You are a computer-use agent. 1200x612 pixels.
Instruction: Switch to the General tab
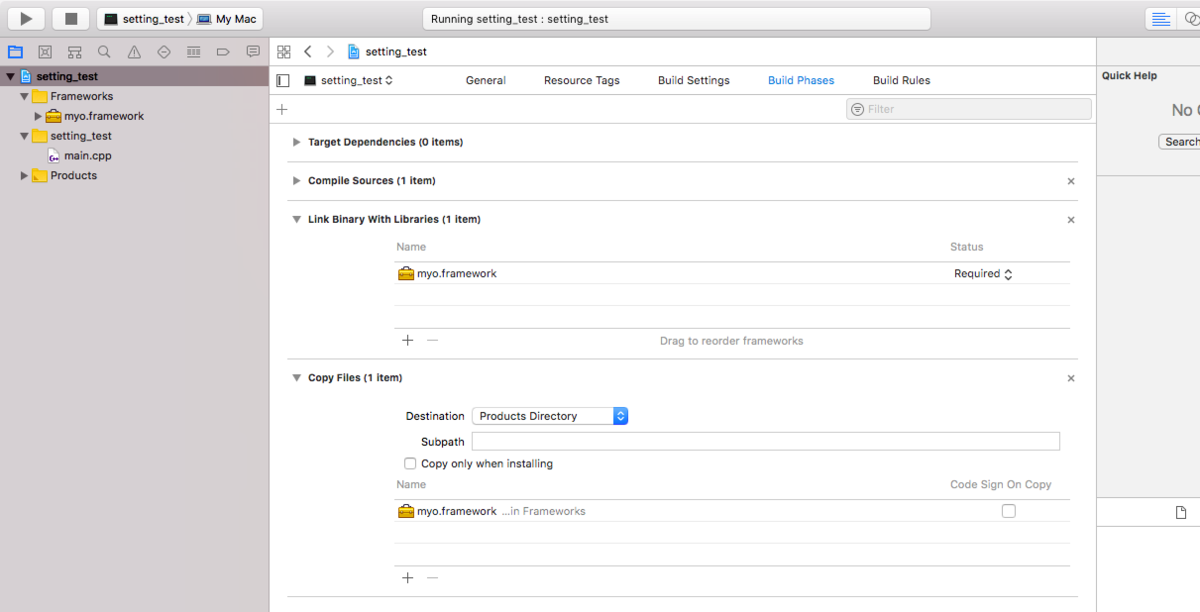[x=486, y=81]
